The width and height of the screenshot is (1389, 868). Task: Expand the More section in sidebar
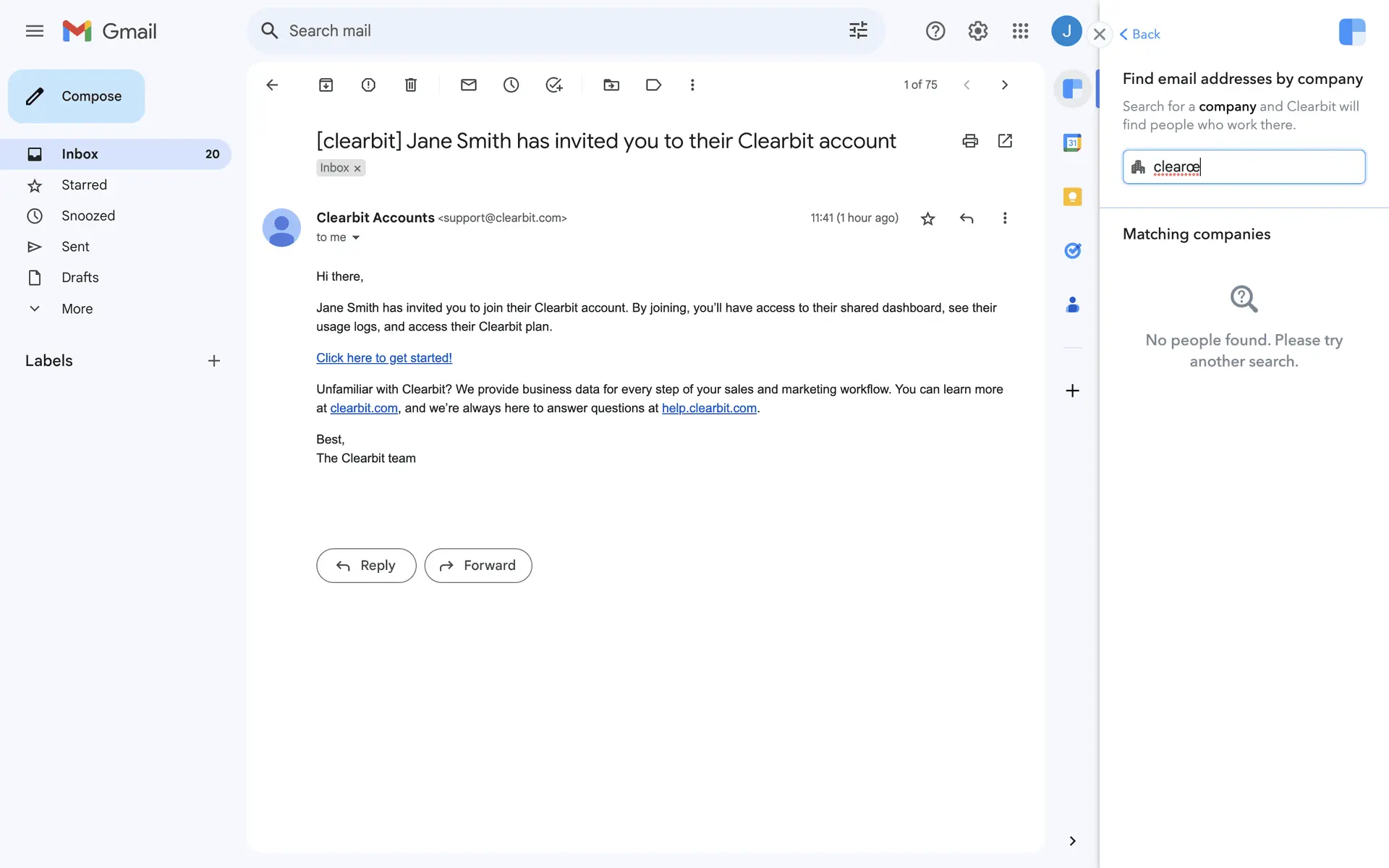77,309
